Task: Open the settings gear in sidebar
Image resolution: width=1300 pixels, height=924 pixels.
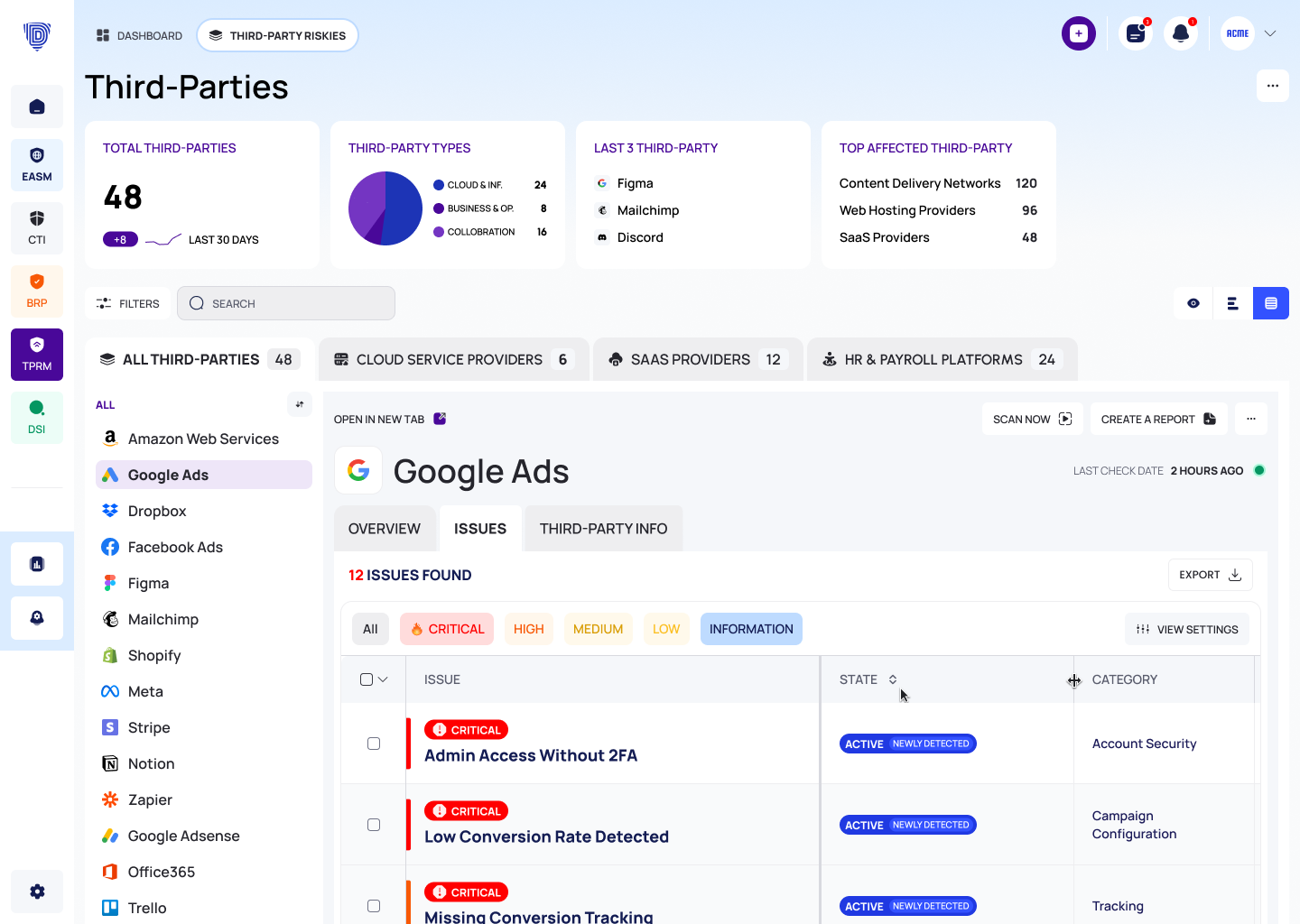Action: 37,892
